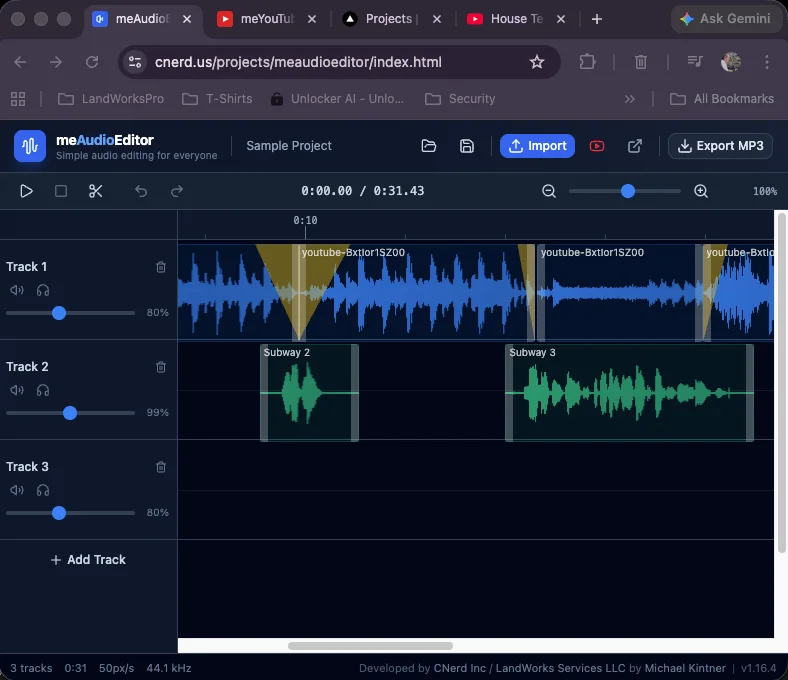Adjust Track 3 volume slider
The height and width of the screenshot is (680, 788).
click(x=70, y=513)
